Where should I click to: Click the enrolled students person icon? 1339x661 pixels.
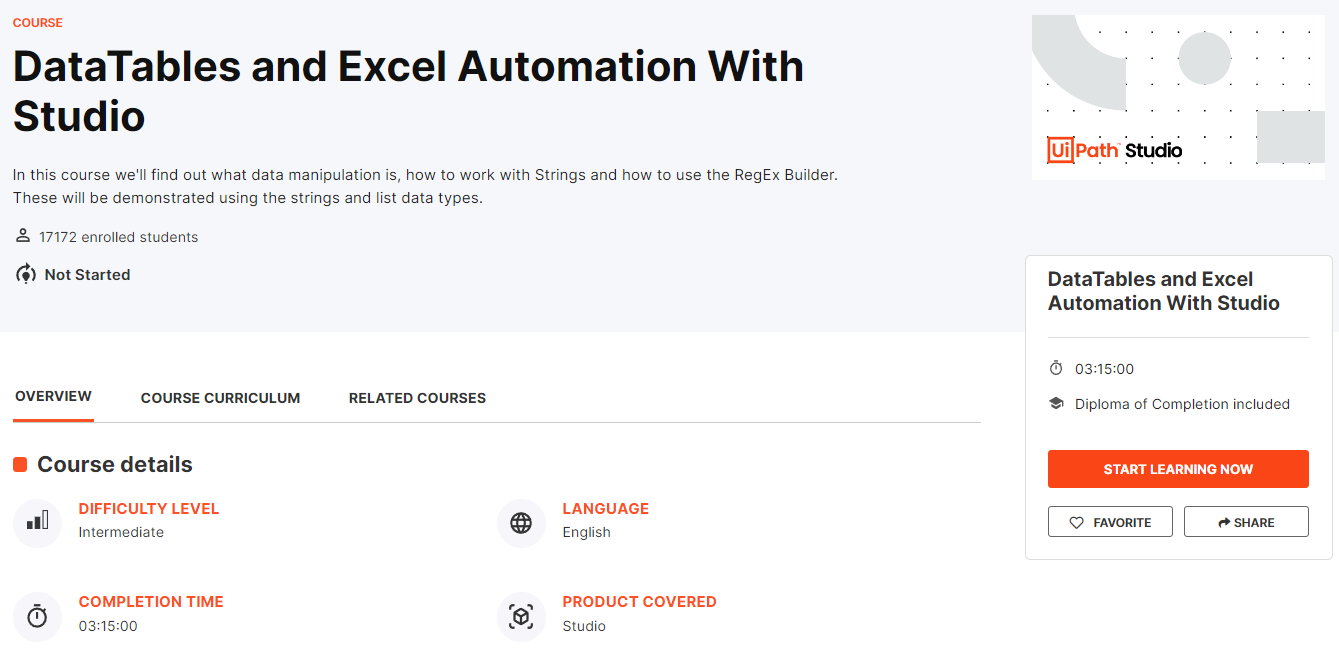23,236
